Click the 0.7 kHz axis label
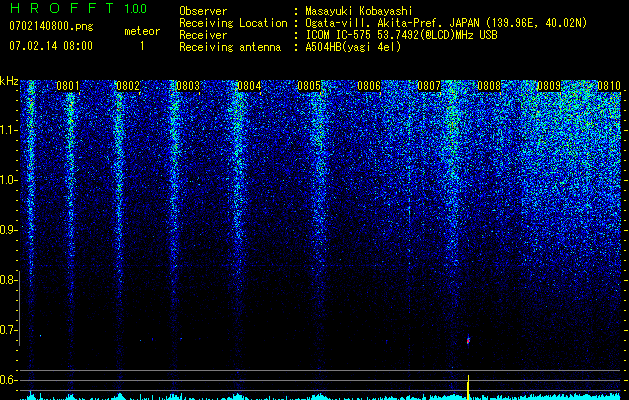Screen dimensions: 629x400 (7, 330)
